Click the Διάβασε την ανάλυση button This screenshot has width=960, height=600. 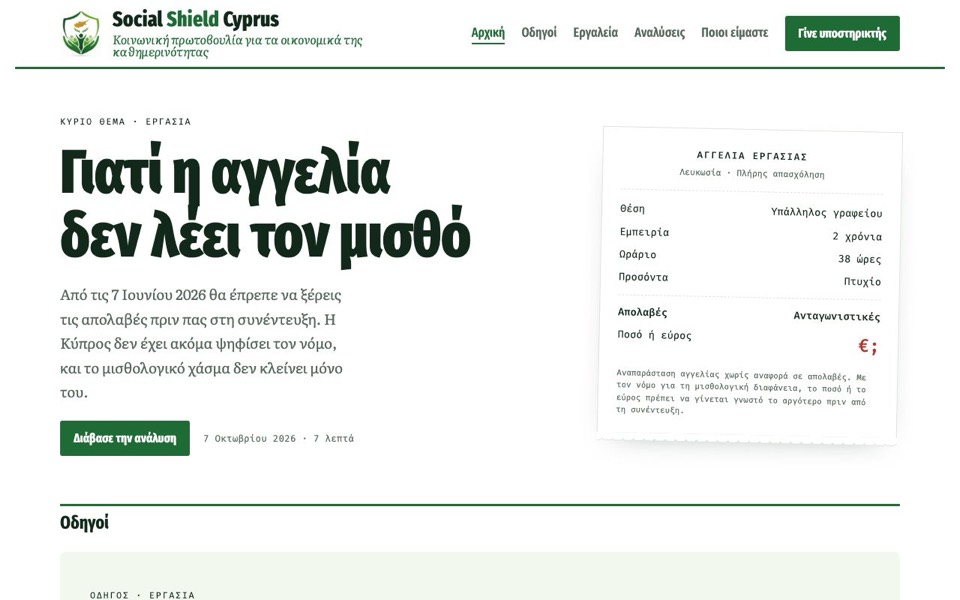click(125, 438)
